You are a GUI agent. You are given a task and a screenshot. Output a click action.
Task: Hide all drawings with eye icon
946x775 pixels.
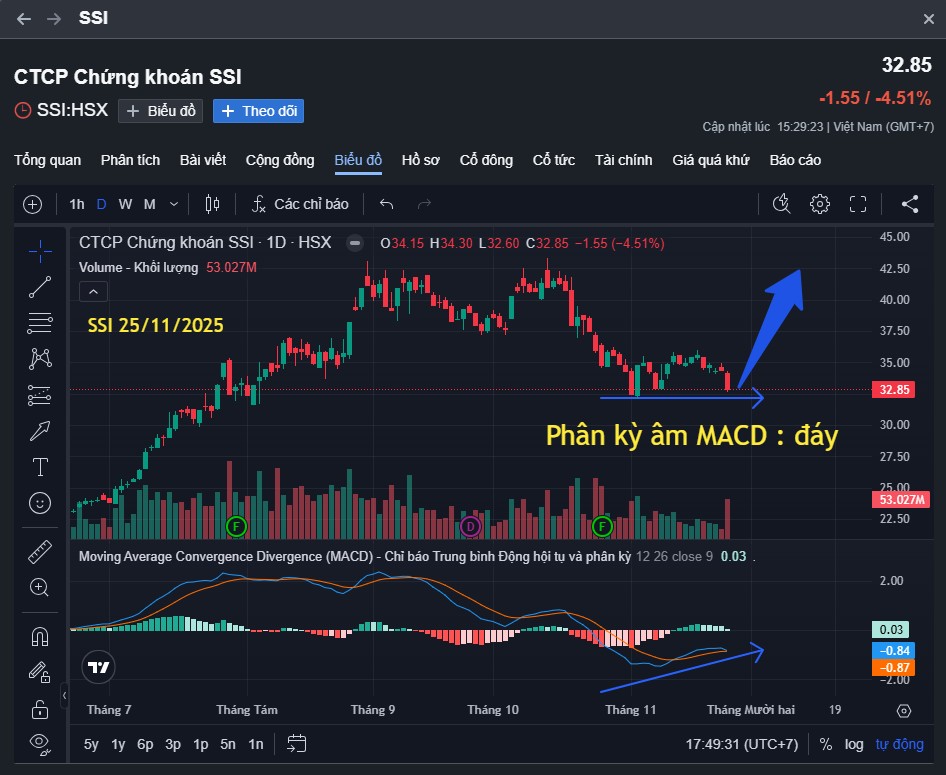(x=40, y=744)
